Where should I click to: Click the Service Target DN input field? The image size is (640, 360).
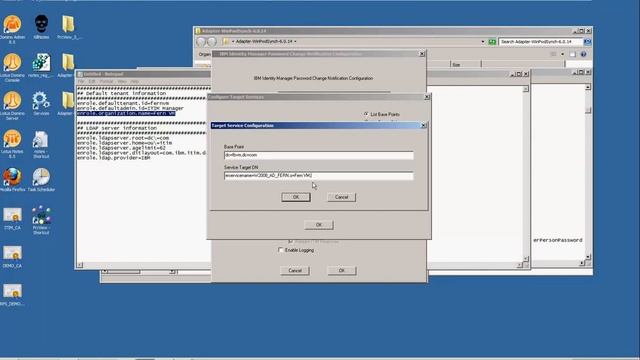(x=318, y=176)
